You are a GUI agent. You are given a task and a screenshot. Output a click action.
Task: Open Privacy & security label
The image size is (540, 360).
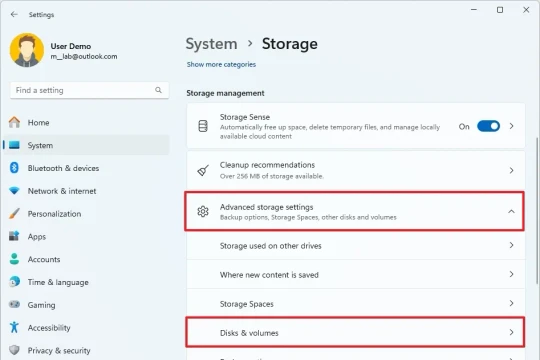59,350
